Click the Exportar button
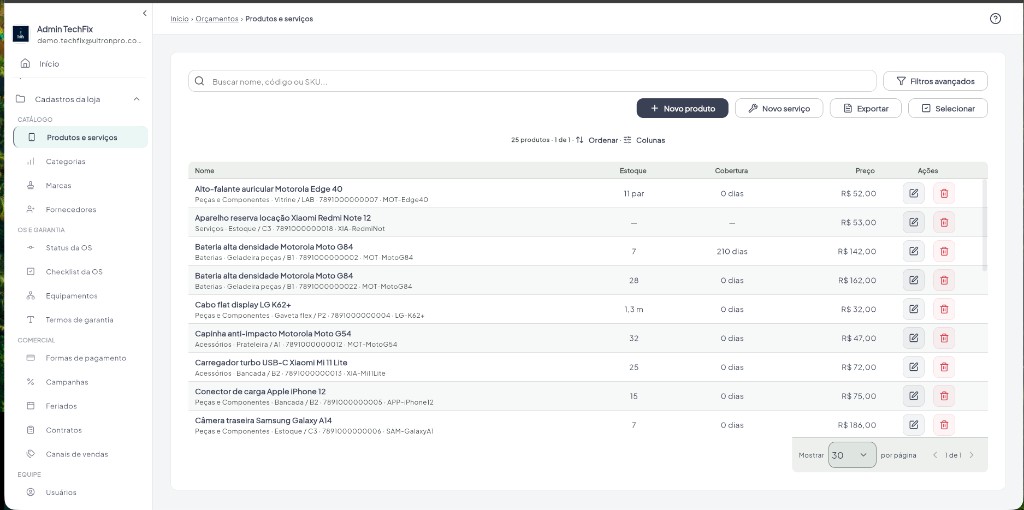The height and width of the screenshot is (510, 1024). (865, 108)
